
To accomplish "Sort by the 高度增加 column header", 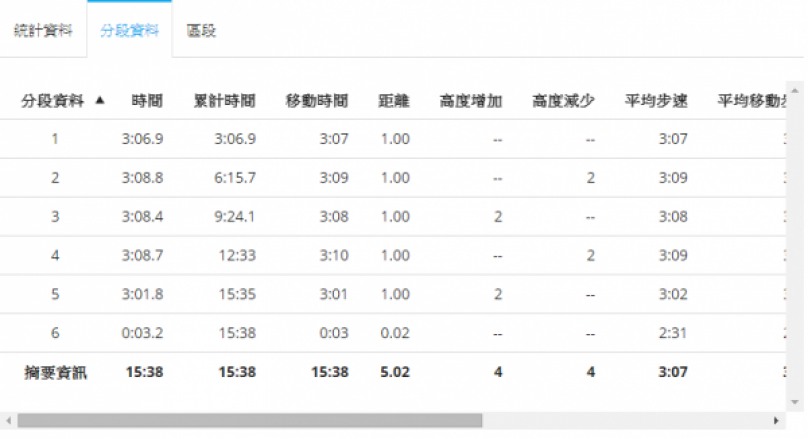I will (470, 100).
